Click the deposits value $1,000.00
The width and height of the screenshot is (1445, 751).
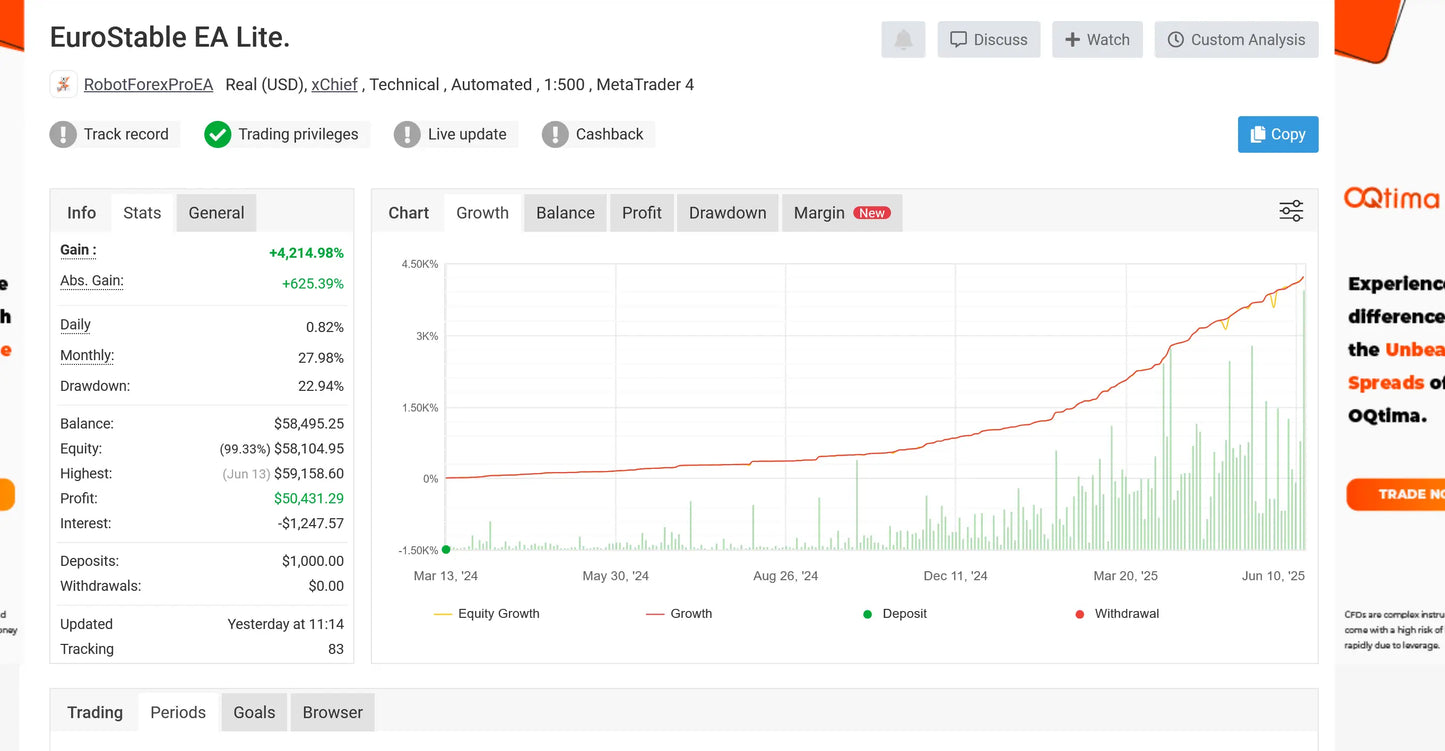pyautogui.click(x=313, y=562)
